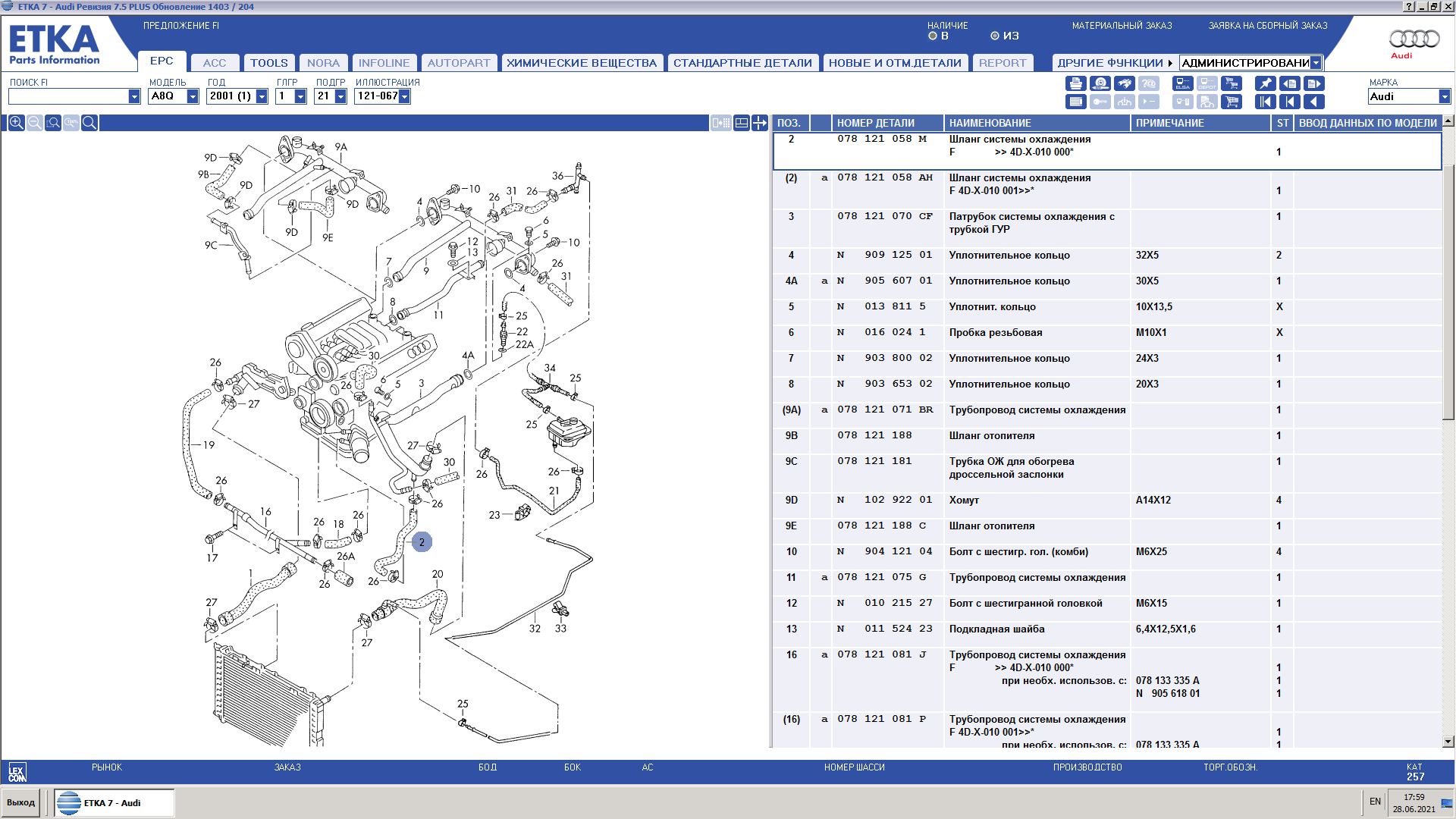The width and height of the screenshot is (1456, 819).
Task: Select the 'В' availability radio button
Action: [933, 36]
